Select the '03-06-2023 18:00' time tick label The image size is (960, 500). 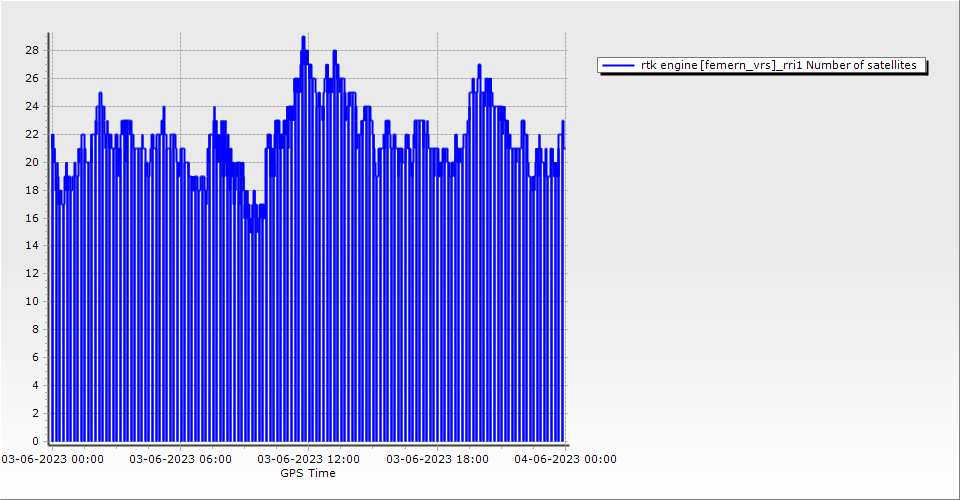(437, 459)
